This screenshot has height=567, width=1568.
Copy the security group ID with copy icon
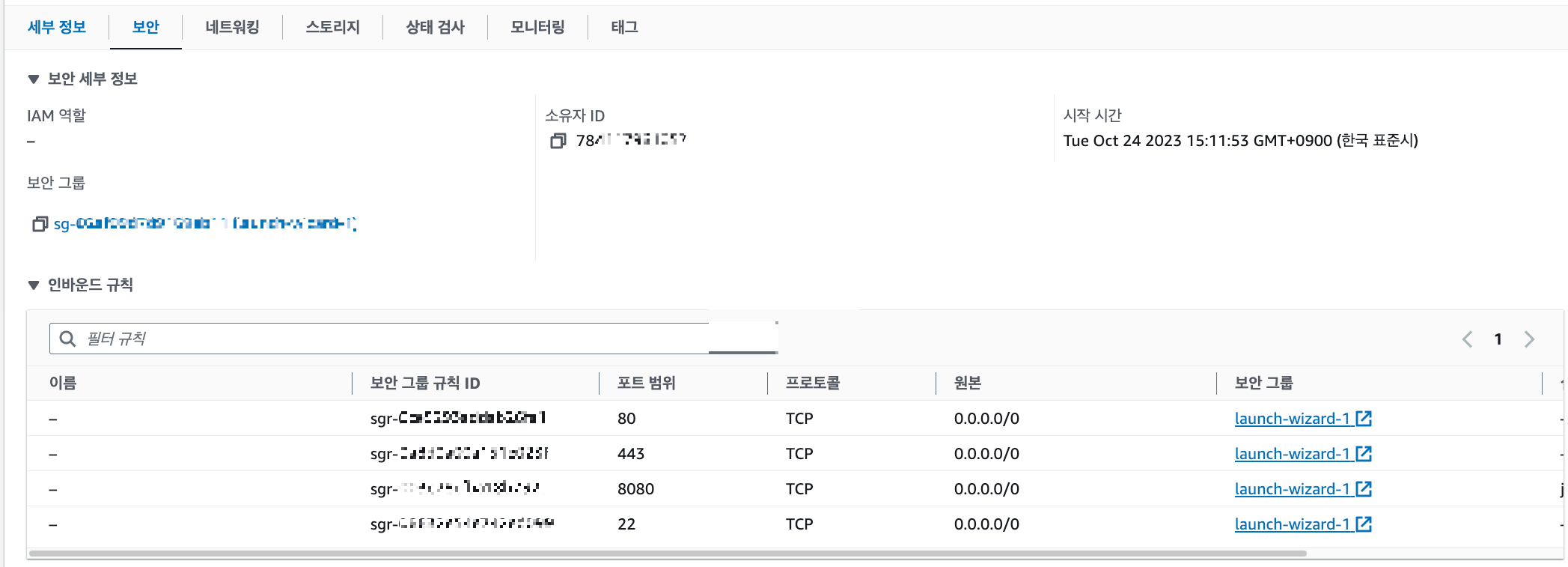(x=40, y=224)
